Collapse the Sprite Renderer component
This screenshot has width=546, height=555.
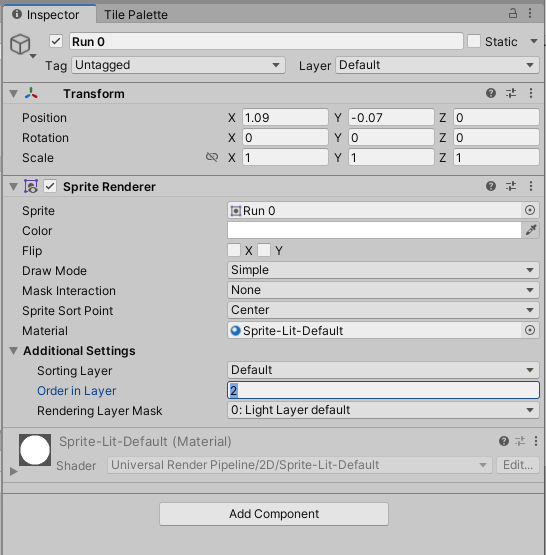click(x=13, y=187)
